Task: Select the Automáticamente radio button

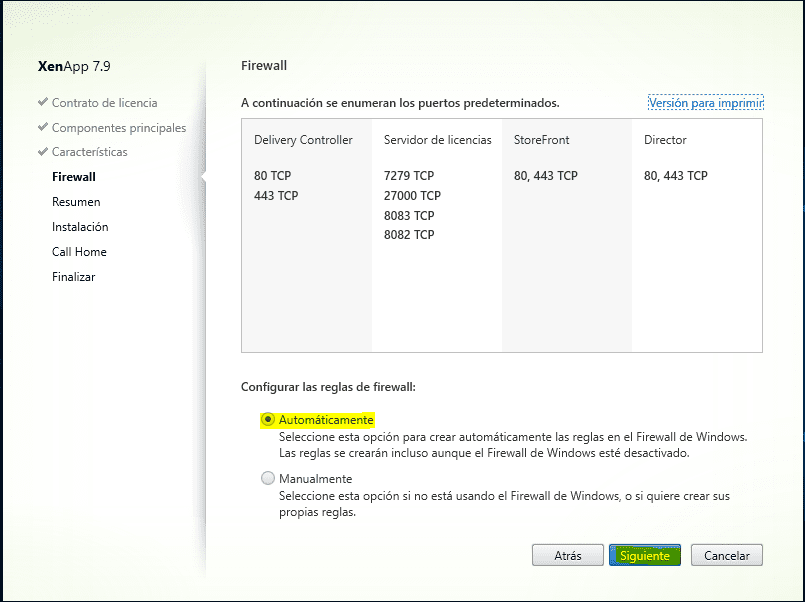Action: pos(268,420)
